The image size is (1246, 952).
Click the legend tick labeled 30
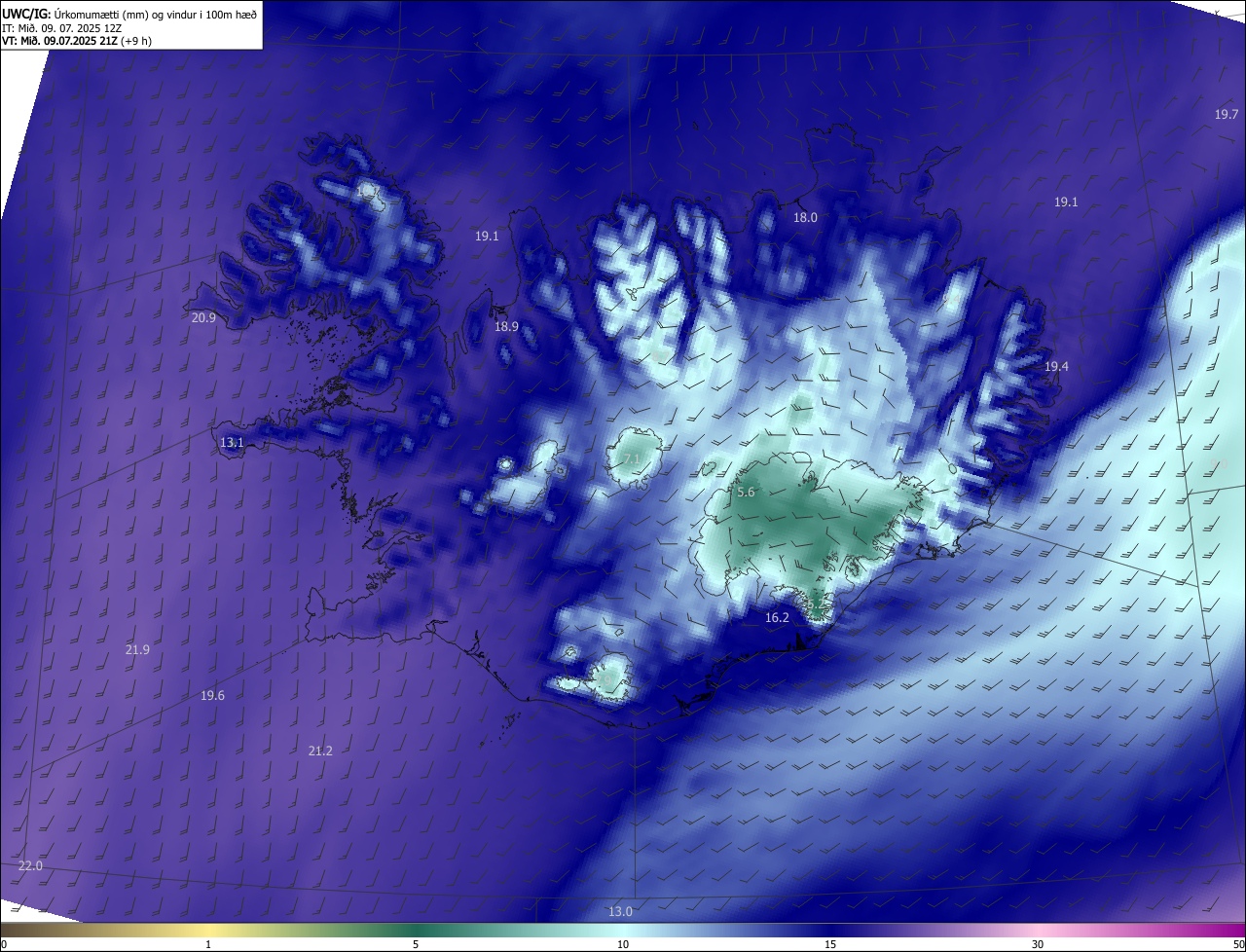1038,944
